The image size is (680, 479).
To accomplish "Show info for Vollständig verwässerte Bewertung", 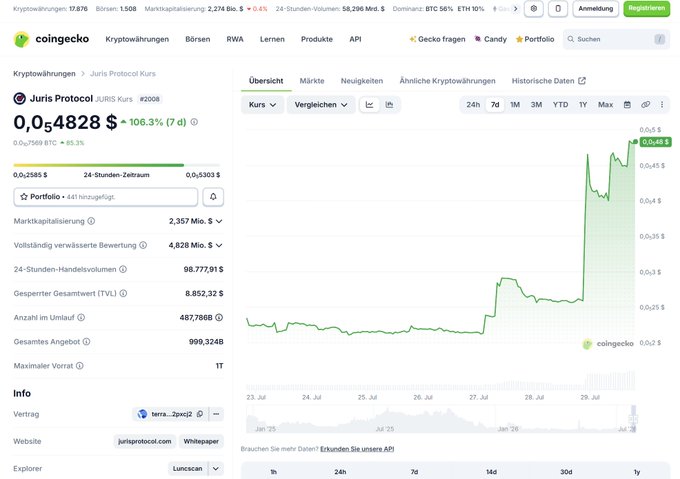I will click(143, 245).
